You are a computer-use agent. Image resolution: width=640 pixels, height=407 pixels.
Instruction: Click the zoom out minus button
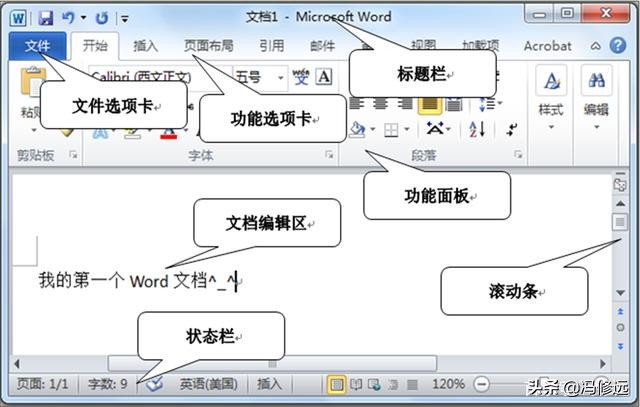482,384
